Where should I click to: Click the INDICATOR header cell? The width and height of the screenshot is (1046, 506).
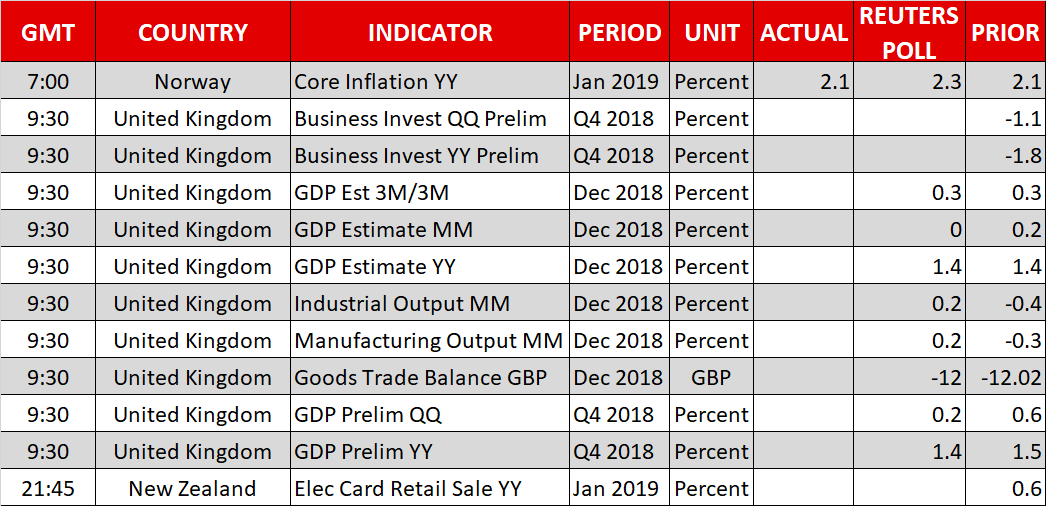click(x=430, y=32)
